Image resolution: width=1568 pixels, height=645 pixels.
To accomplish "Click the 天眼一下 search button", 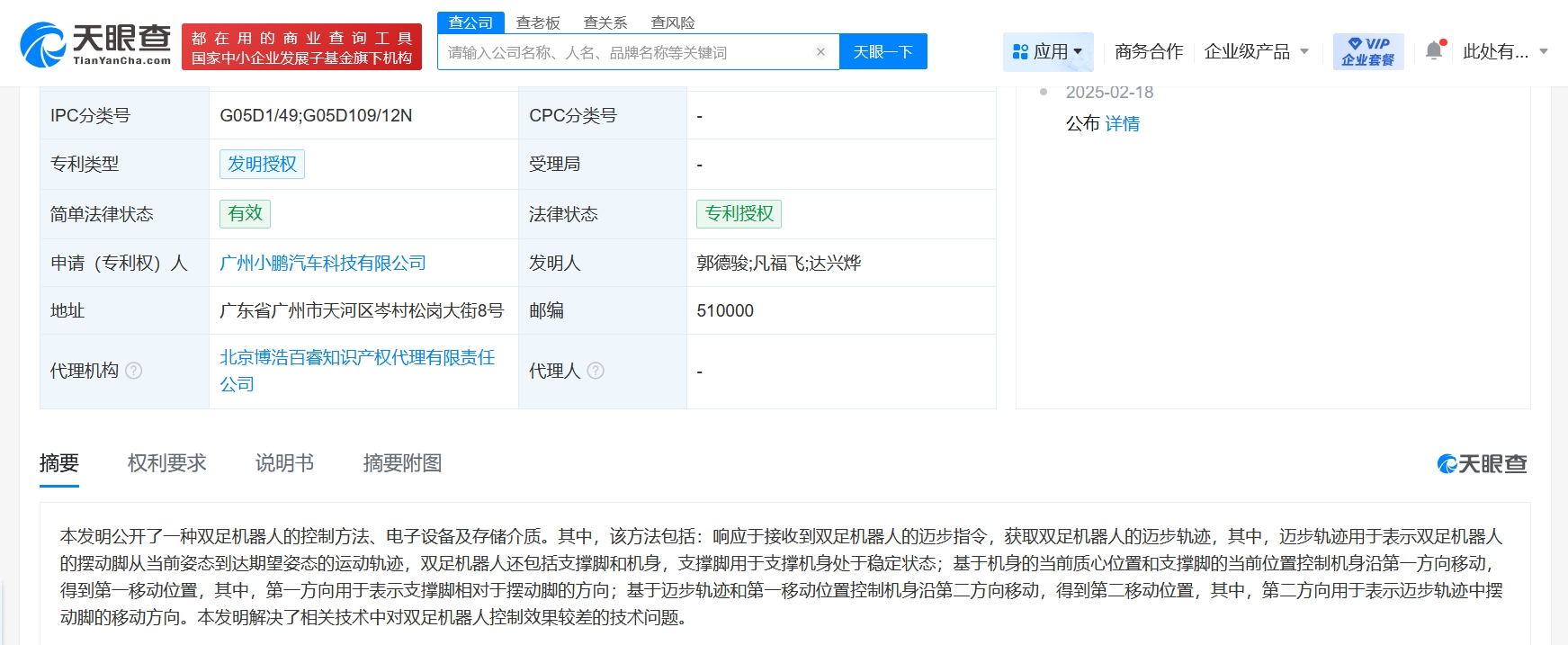I will click(x=883, y=52).
